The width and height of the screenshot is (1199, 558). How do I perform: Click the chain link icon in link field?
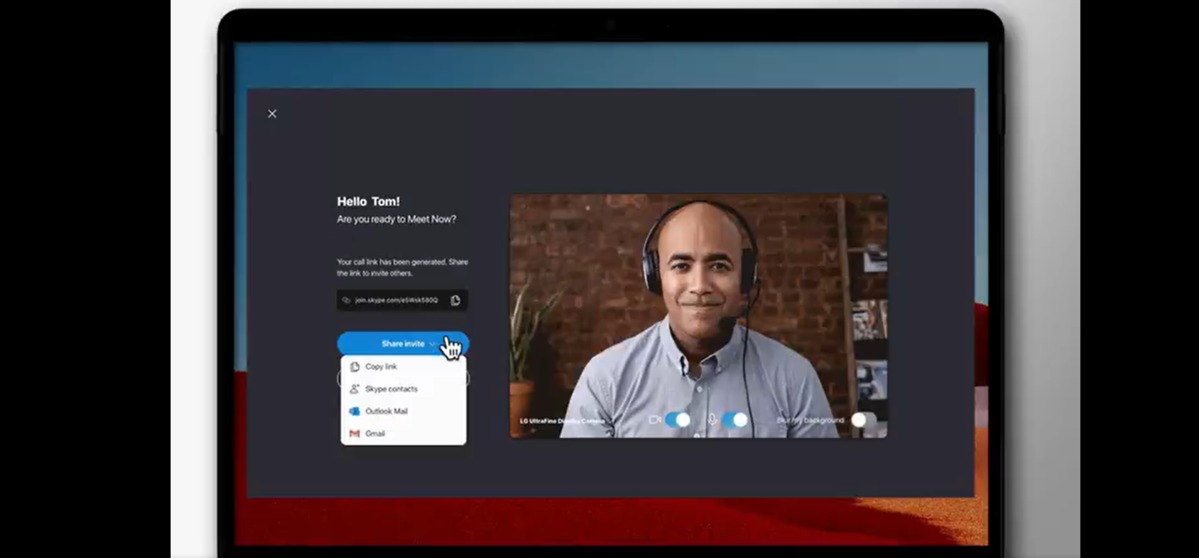(x=347, y=300)
